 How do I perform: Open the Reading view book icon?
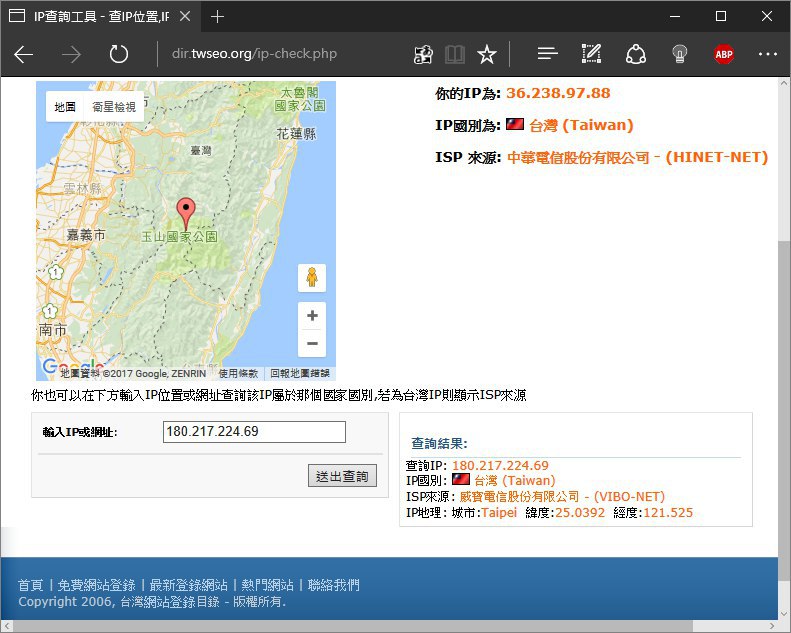[455, 54]
